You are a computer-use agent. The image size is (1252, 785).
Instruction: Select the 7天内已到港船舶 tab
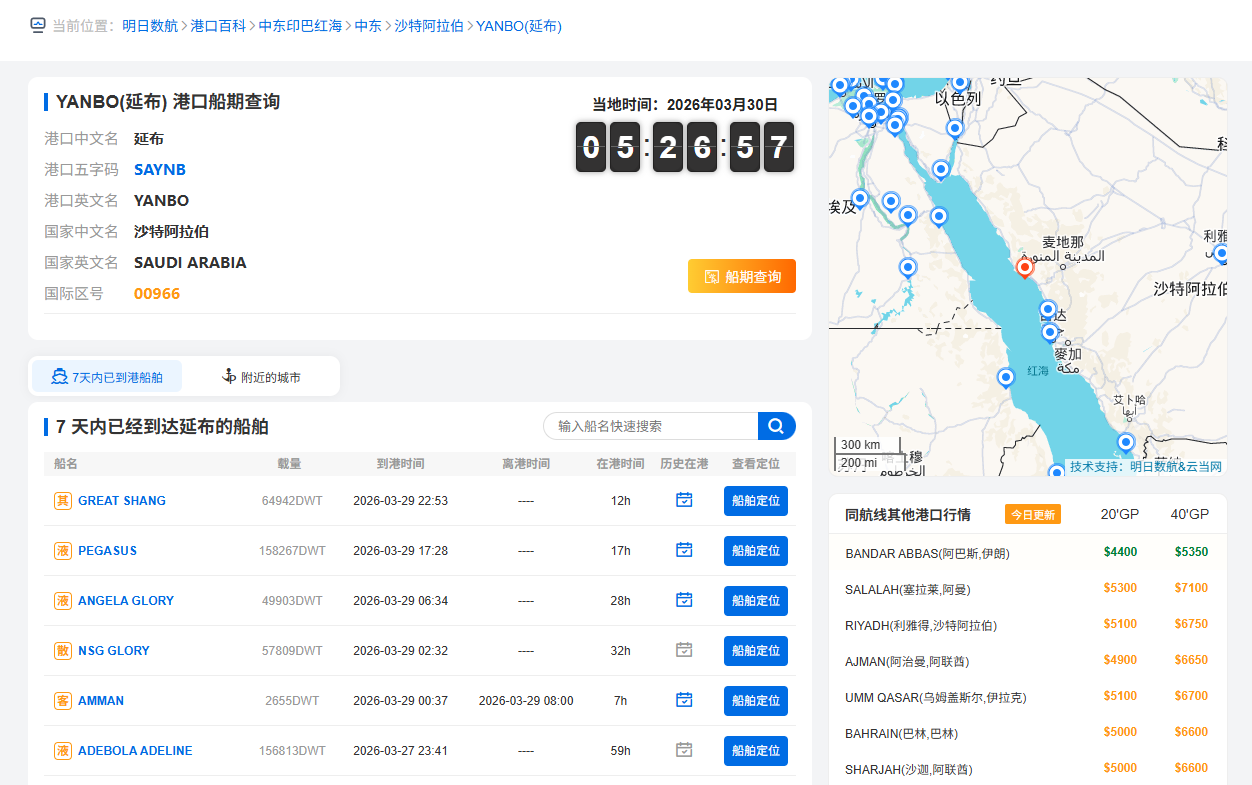pyautogui.click(x=107, y=377)
